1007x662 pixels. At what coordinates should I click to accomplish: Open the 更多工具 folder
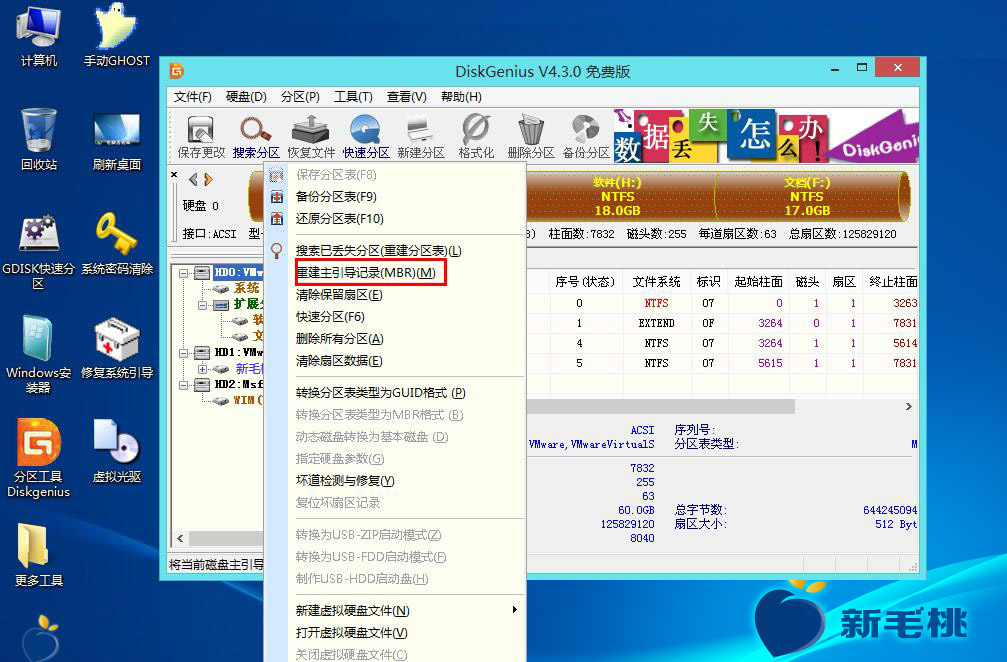(39, 555)
